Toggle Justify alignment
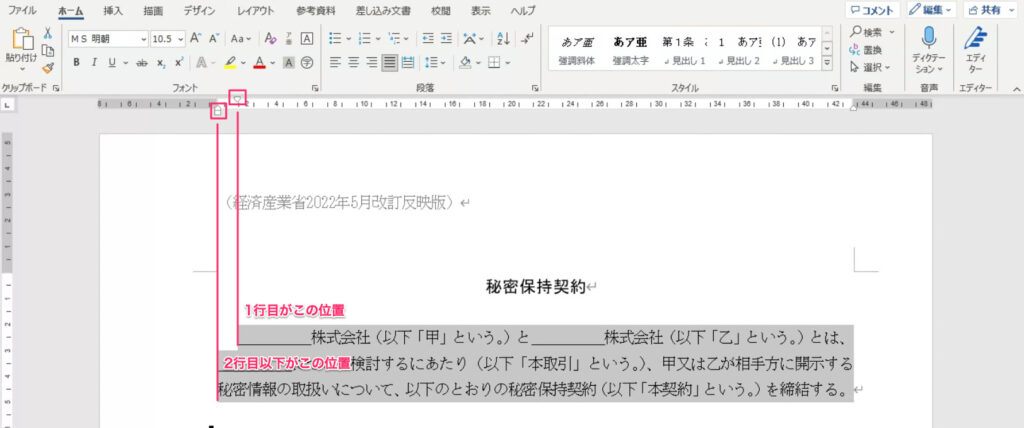Viewport: 1024px width, 428px height. tap(389, 63)
